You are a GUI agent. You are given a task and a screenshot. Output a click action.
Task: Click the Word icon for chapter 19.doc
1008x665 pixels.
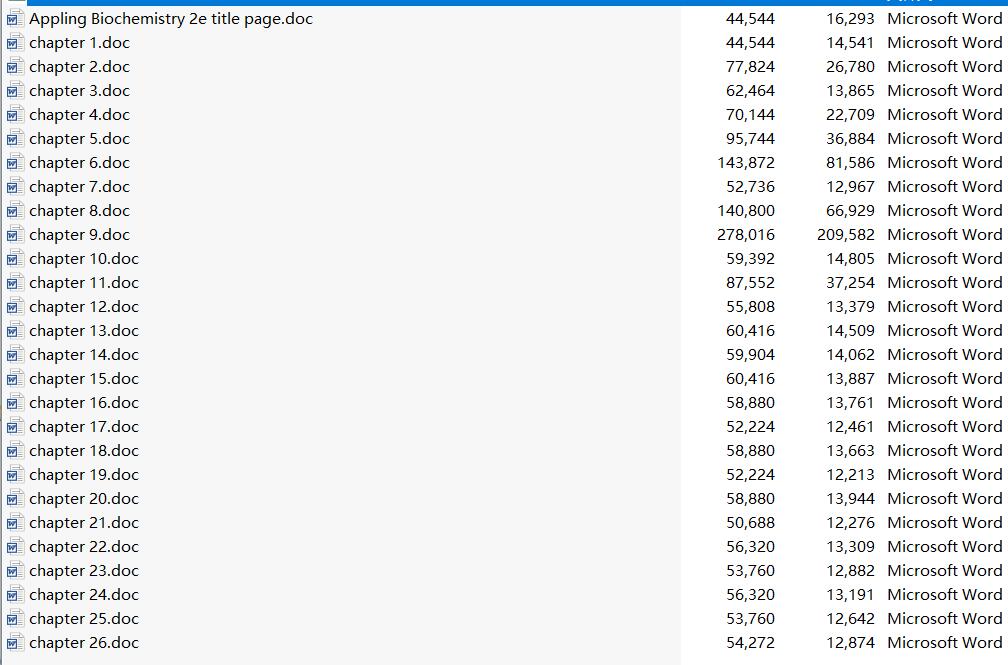coord(15,475)
